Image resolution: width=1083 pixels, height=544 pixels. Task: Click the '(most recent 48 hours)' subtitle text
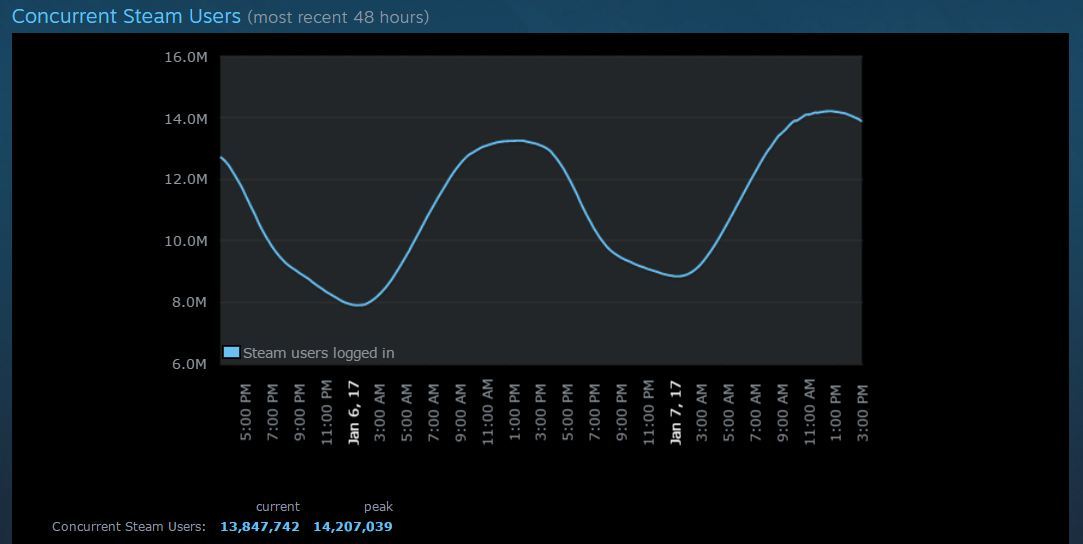click(338, 18)
